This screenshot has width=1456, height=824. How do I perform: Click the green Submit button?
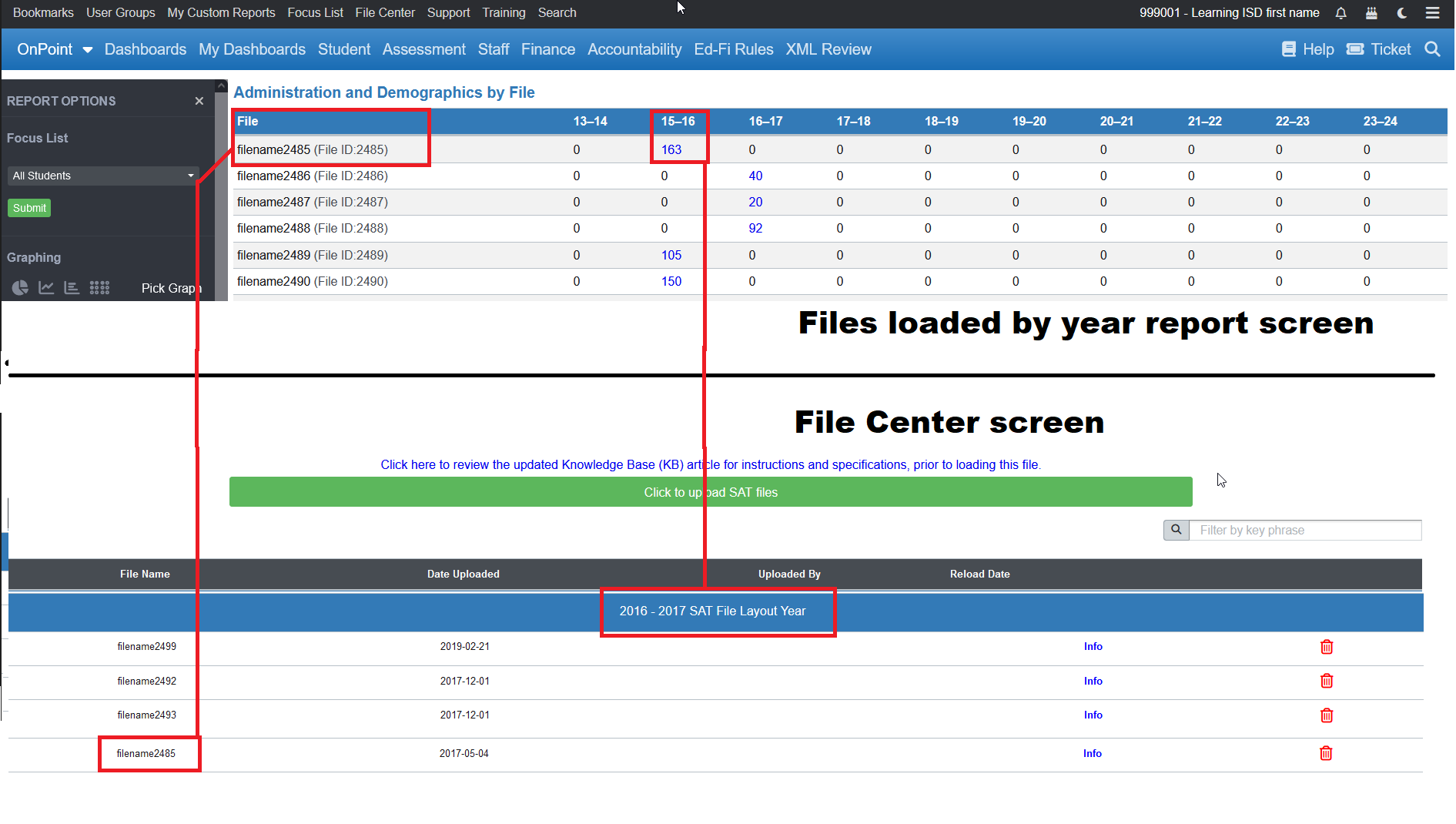tap(28, 208)
